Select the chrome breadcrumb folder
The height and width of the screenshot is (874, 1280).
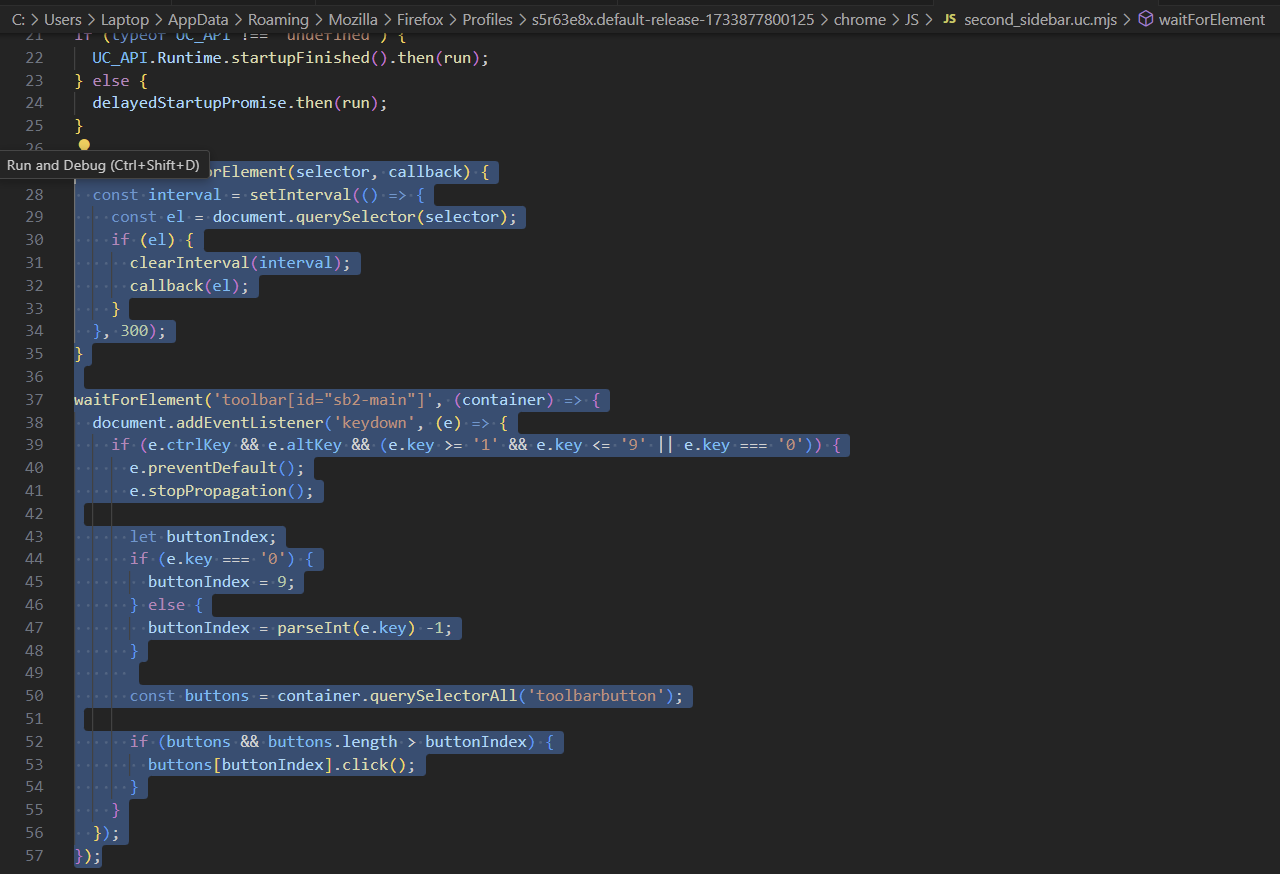point(860,19)
